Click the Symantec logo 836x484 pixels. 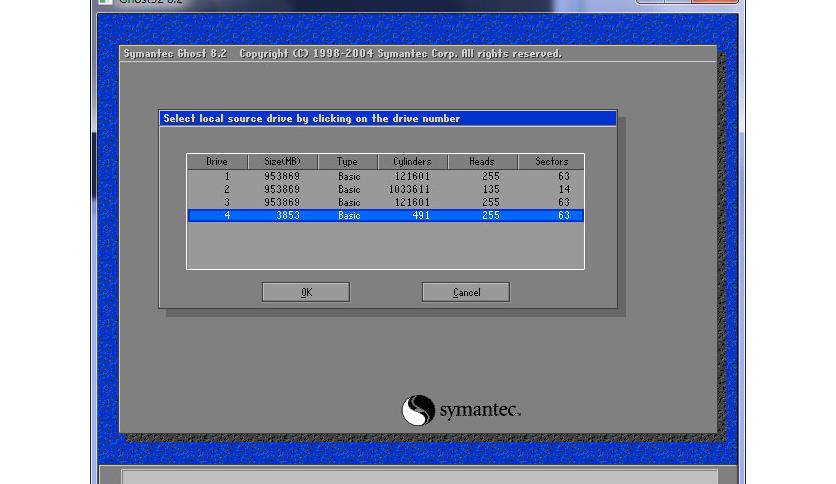pos(461,410)
